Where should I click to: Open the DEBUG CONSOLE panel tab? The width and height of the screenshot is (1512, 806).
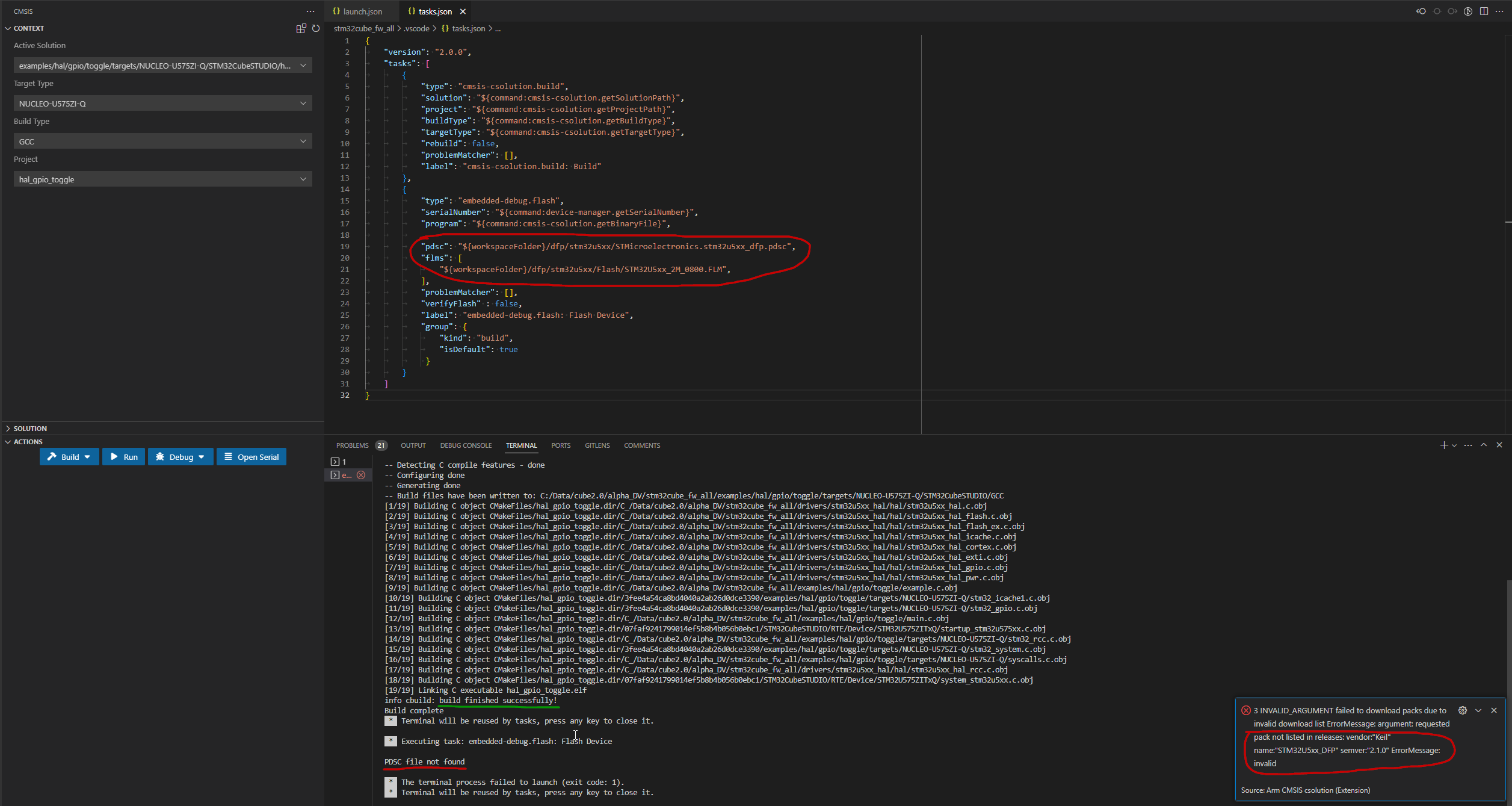[x=466, y=445]
